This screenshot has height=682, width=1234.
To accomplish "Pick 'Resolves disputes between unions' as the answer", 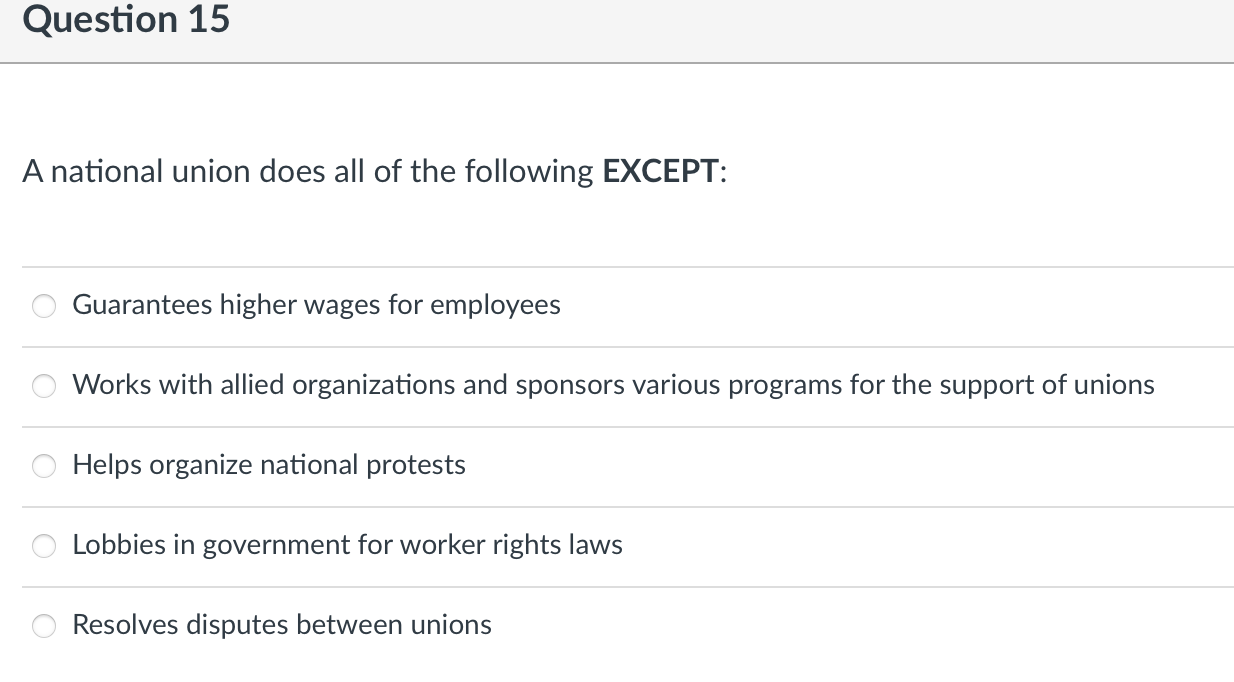I will pos(43,625).
